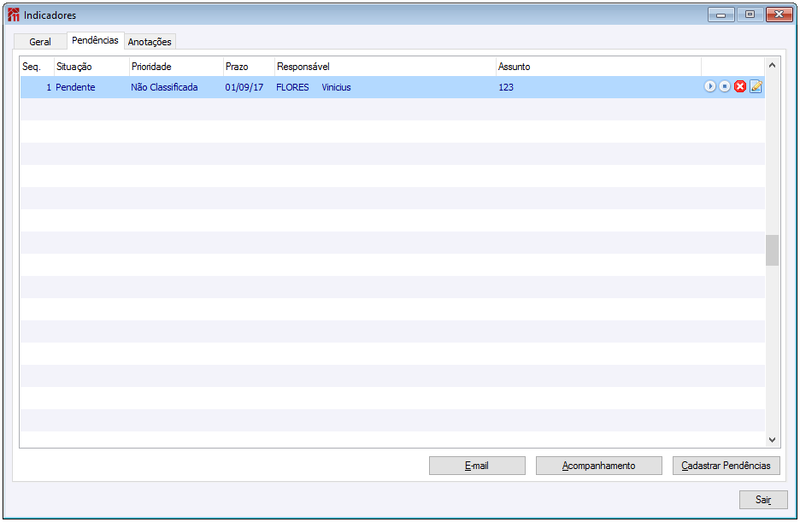Maximize the Indicadores window
This screenshot has height=522, width=800.
coord(750,15)
